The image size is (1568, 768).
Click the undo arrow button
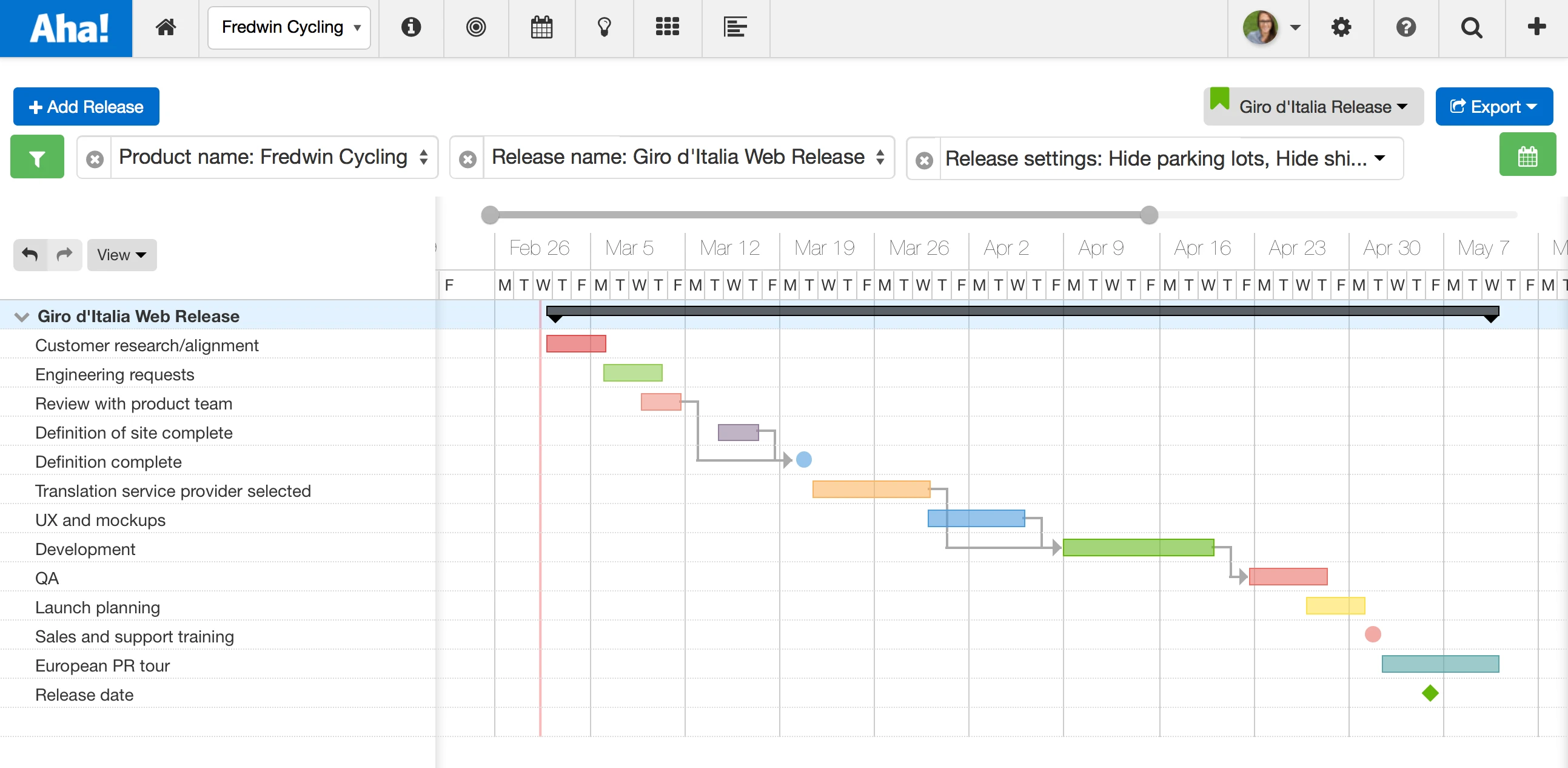click(30, 255)
